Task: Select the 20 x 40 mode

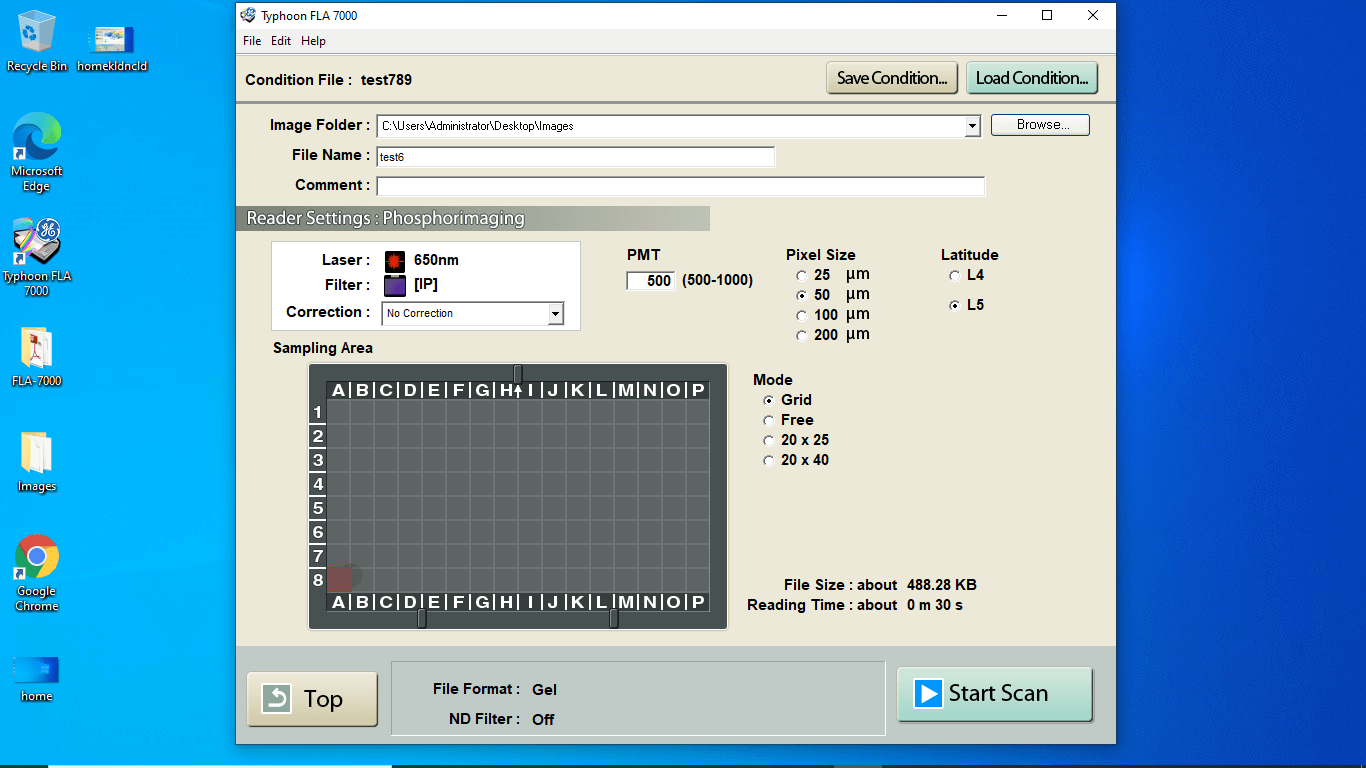Action: pyautogui.click(x=768, y=461)
